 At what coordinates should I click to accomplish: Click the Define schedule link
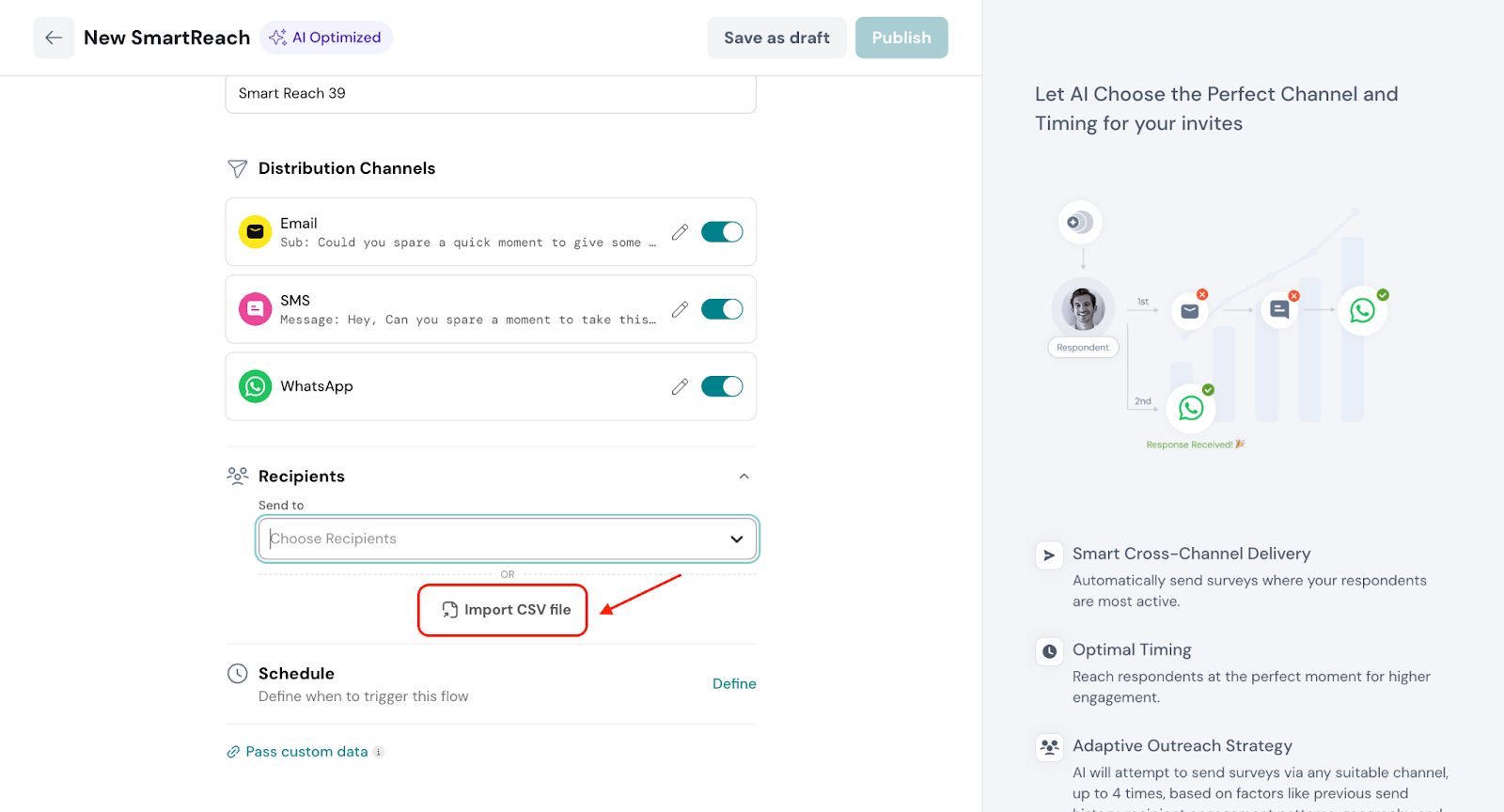click(x=733, y=683)
